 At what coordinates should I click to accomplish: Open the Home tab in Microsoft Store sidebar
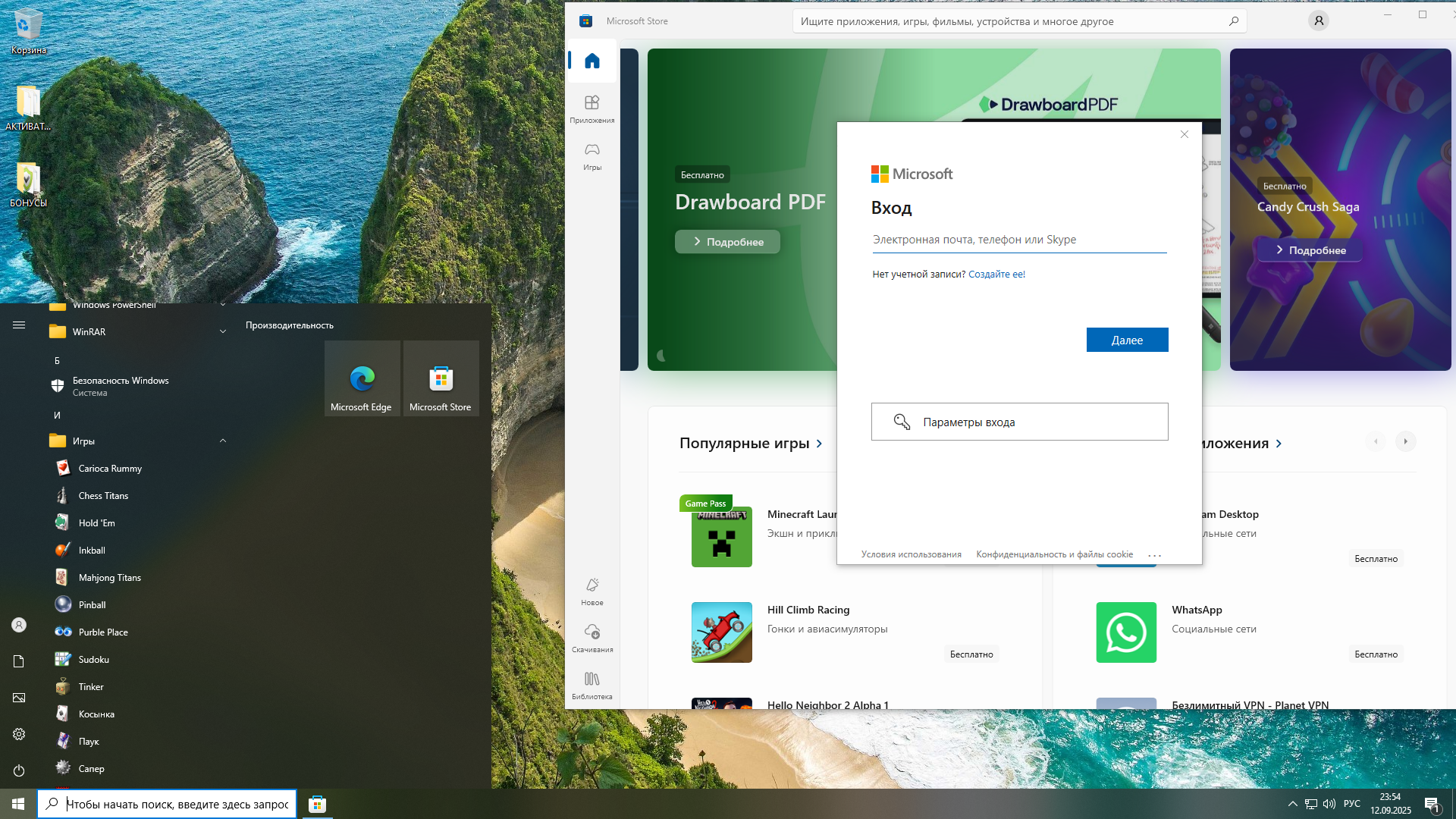click(592, 61)
